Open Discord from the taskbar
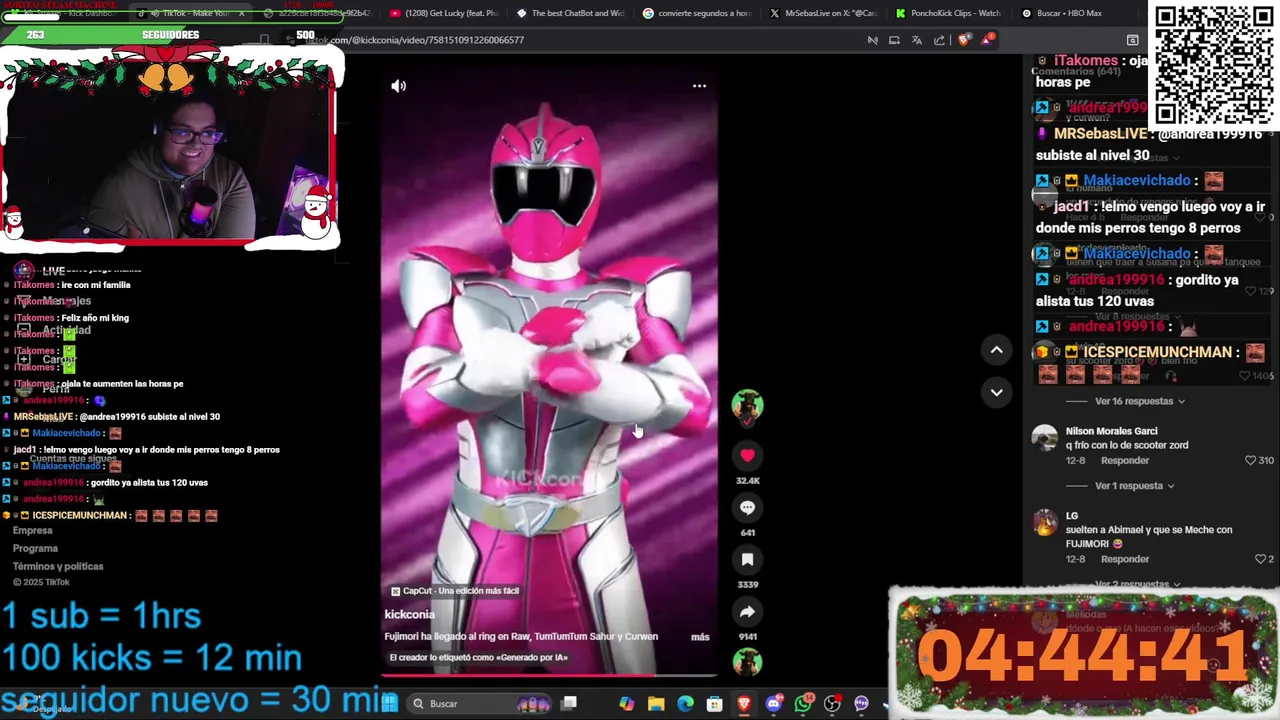Image resolution: width=1280 pixels, height=720 pixels. click(x=773, y=704)
